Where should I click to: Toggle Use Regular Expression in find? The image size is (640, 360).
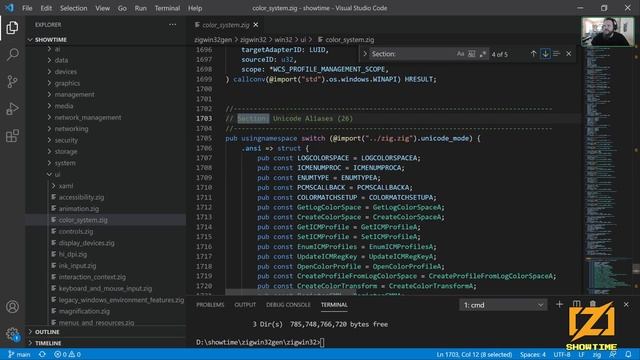pyautogui.click(x=482, y=54)
